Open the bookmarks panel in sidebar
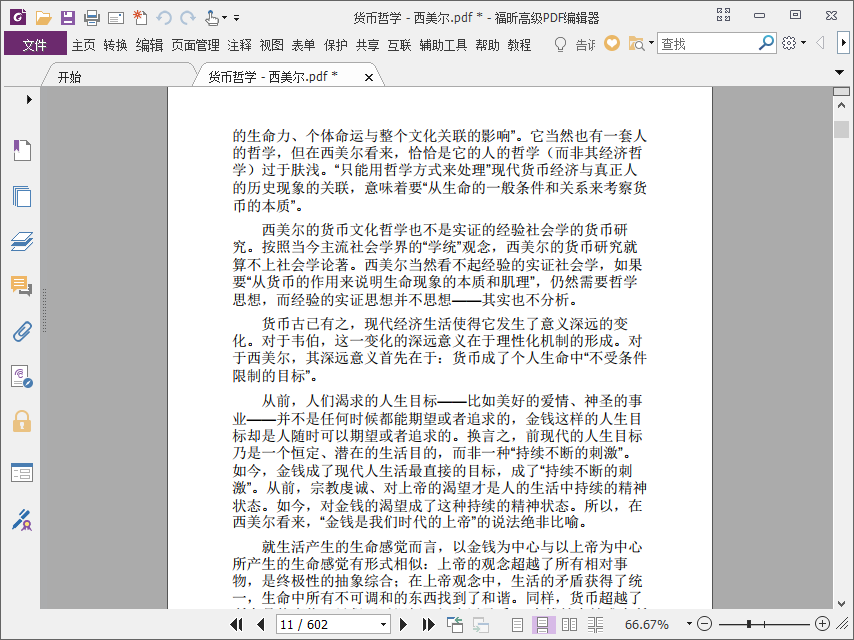This screenshot has height=640, width=854. tap(22, 150)
